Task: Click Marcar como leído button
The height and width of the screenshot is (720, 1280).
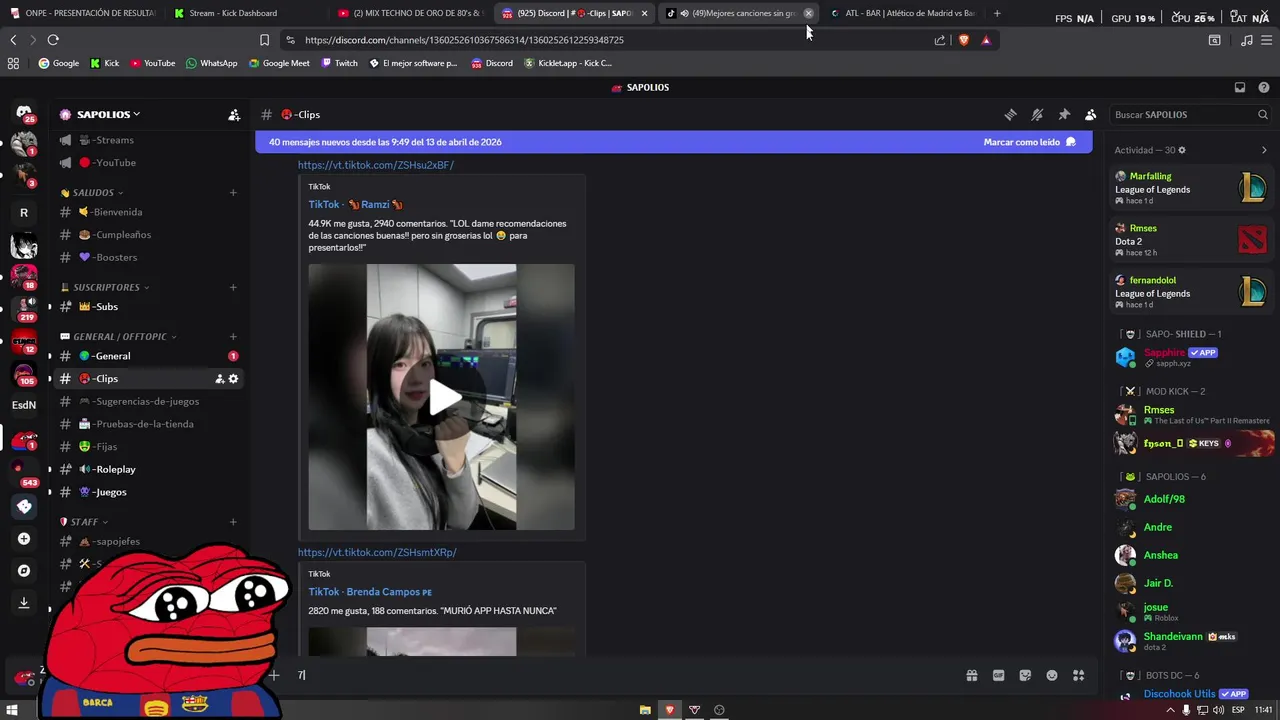Action: [1029, 142]
